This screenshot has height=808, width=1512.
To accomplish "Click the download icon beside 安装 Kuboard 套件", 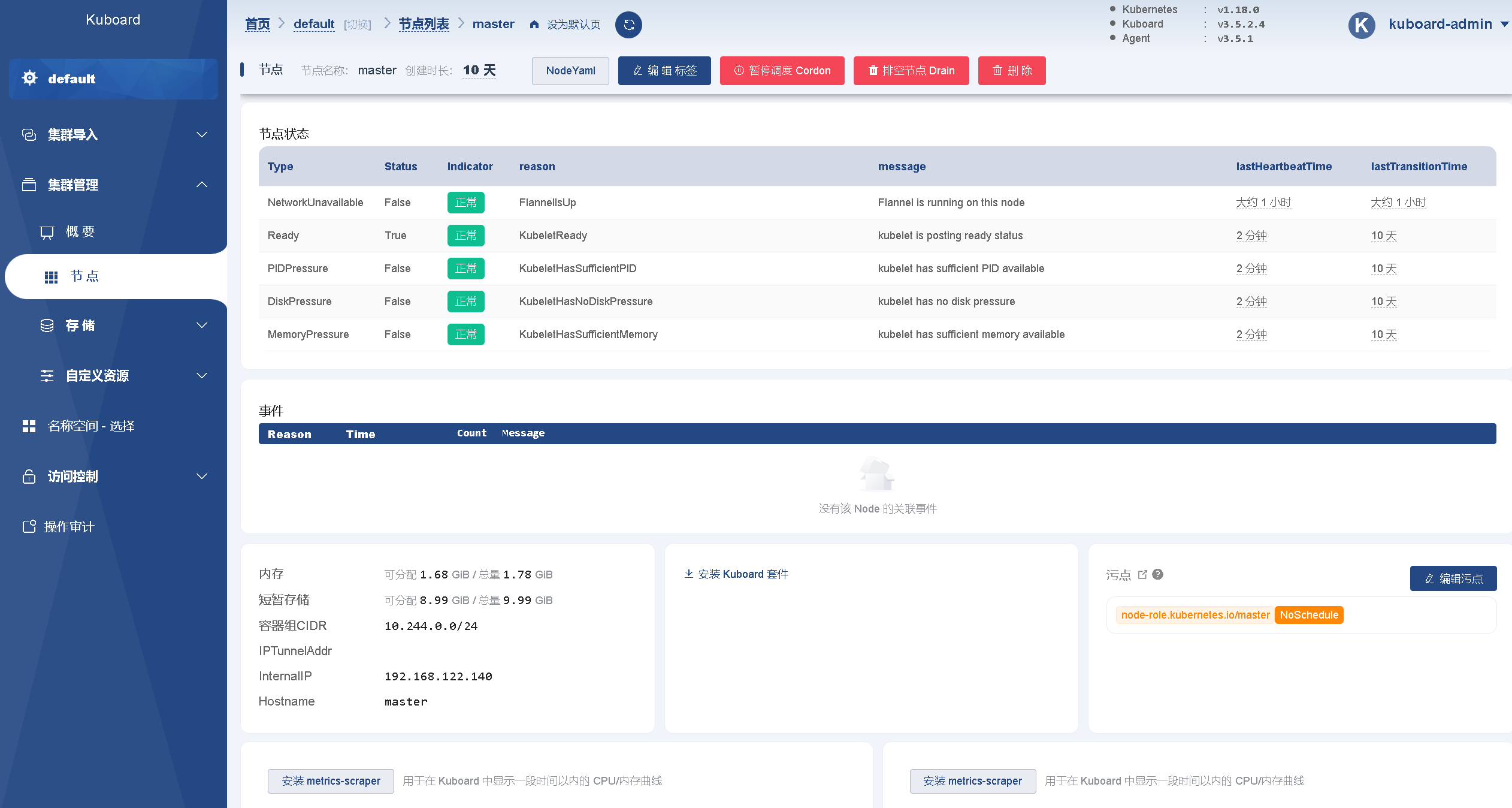I will (x=689, y=574).
